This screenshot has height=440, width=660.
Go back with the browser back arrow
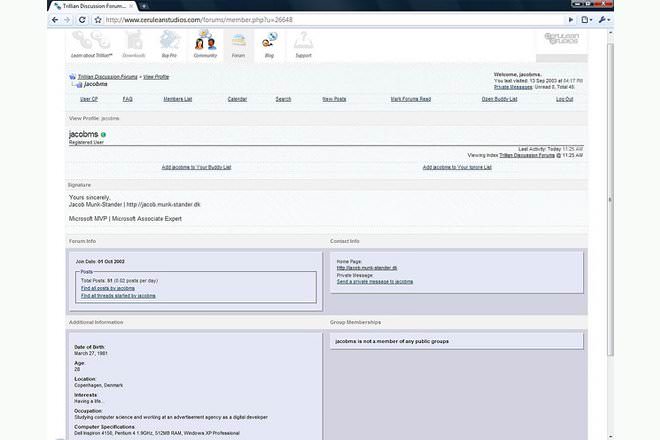(x=55, y=20)
